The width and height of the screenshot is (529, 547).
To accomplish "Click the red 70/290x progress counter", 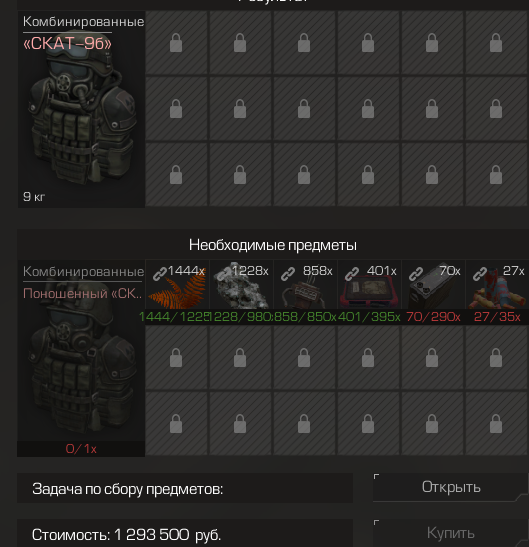I will click(433, 317).
